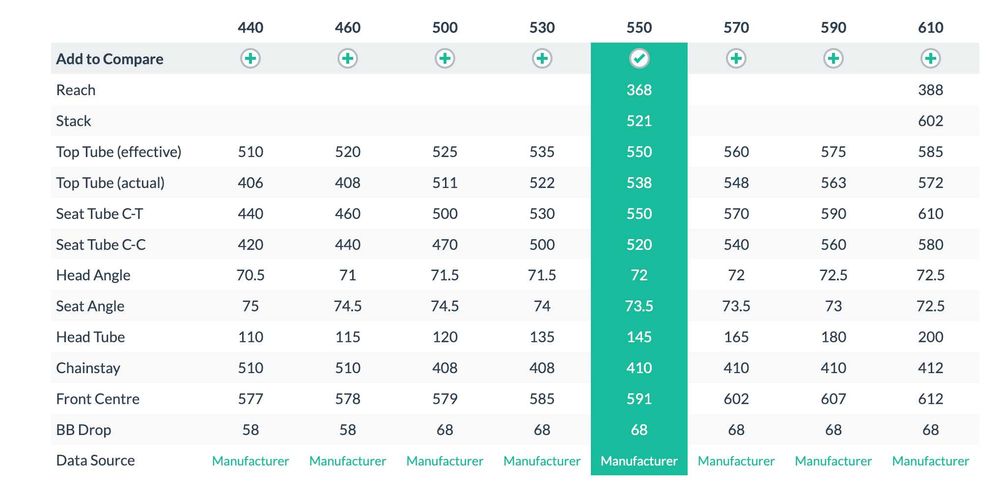Open the Manufacturer source for size 570

736,461
